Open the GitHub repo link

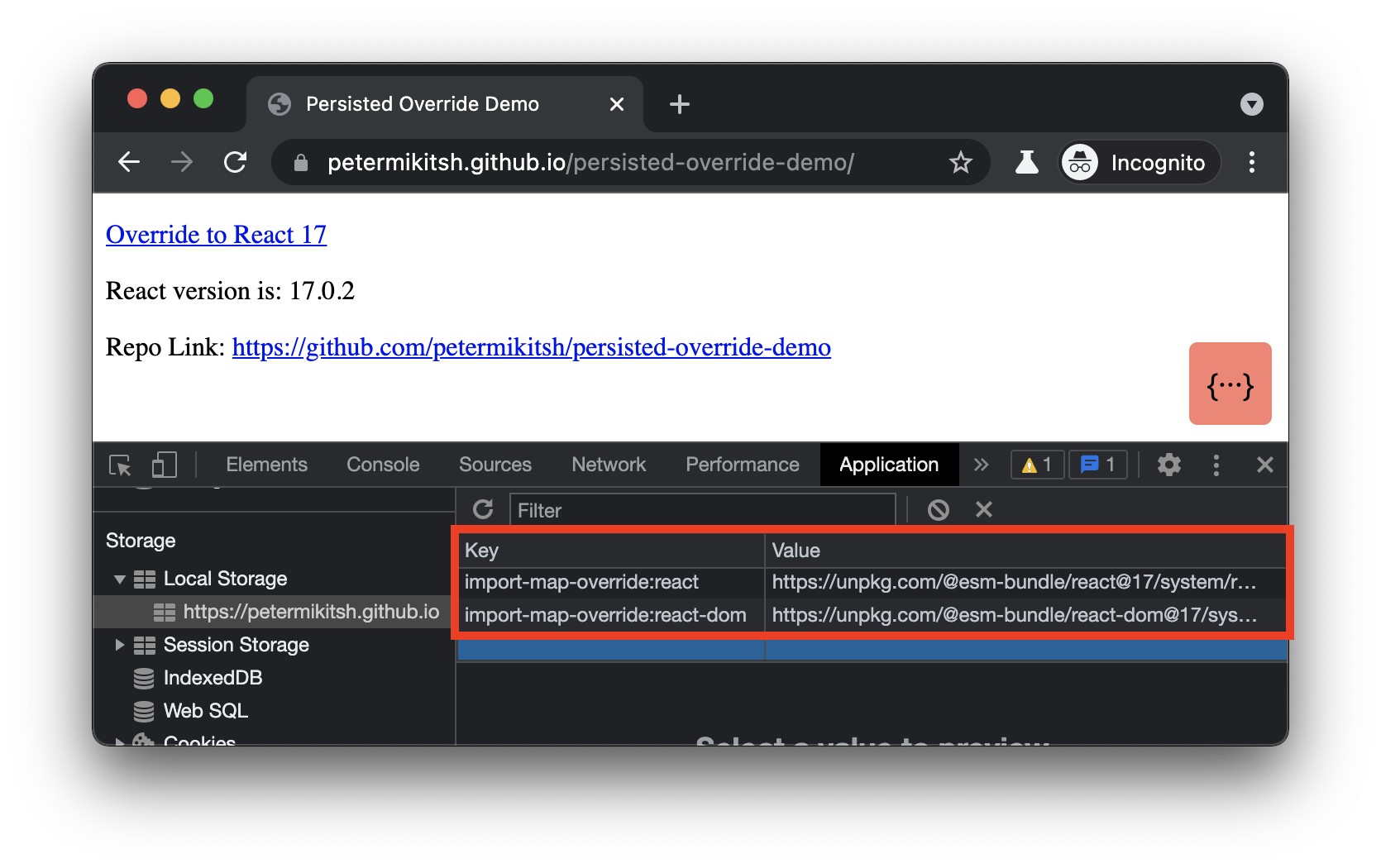coord(531,347)
